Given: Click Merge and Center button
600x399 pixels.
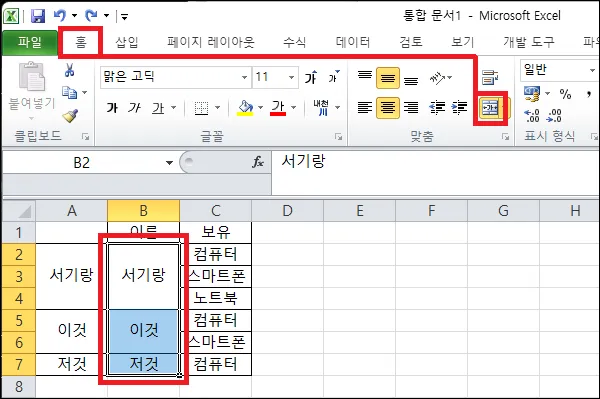Looking at the screenshot, I should pos(490,108).
